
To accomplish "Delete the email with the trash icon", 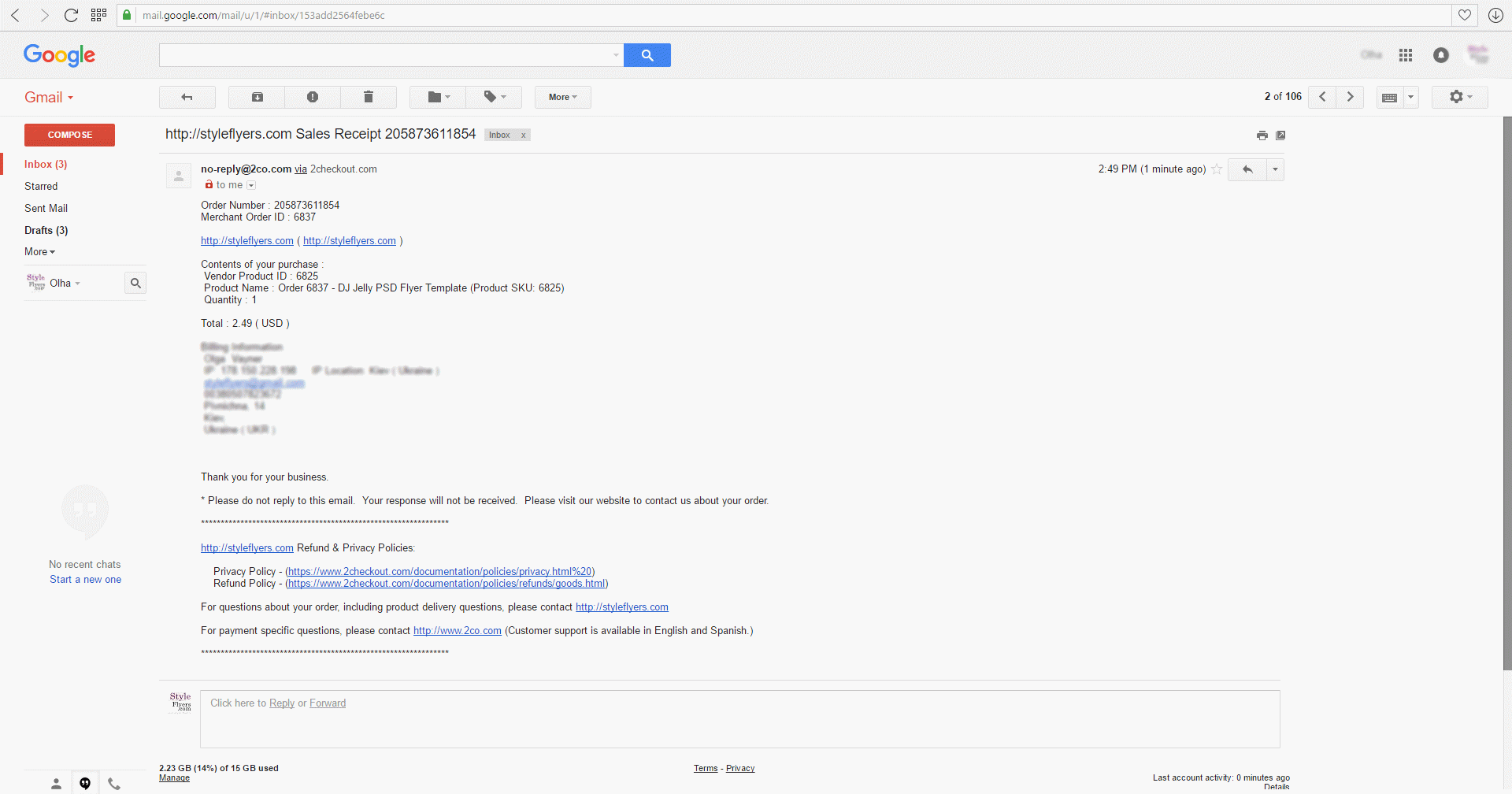I will pyautogui.click(x=368, y=97).
